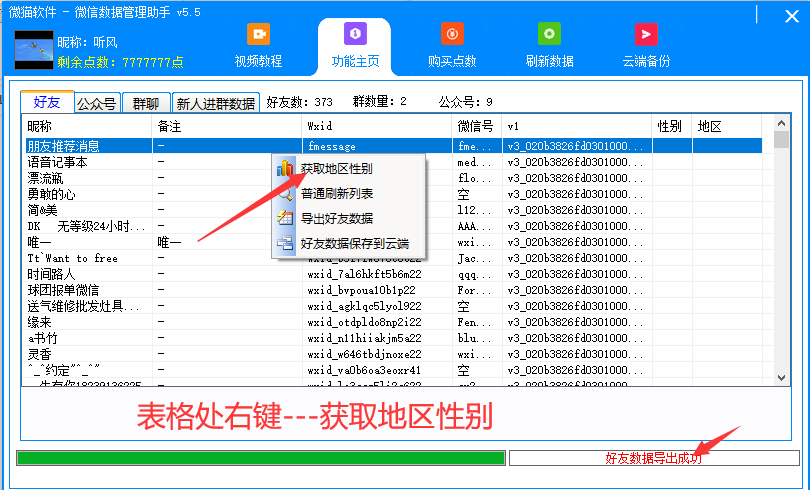Click the 公众号: 9 count label
Viewport: 810px width, 490px height.
click(465, 102)
